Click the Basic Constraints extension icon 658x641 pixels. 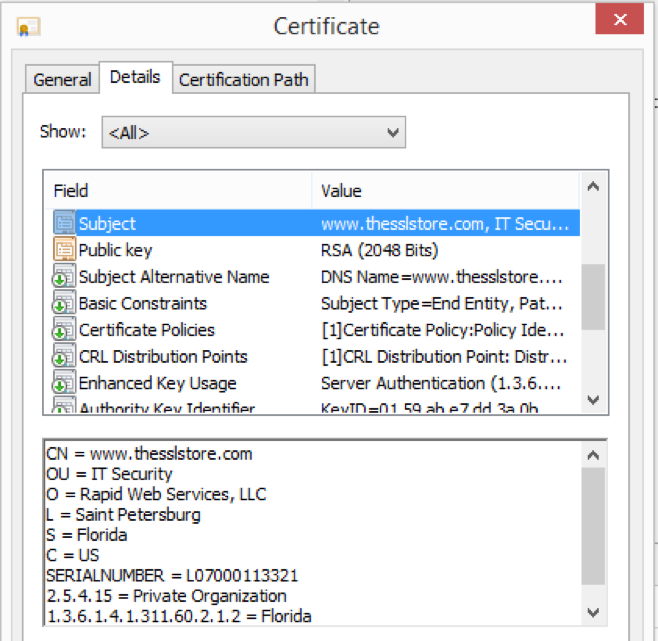click(x=64, y=302)
